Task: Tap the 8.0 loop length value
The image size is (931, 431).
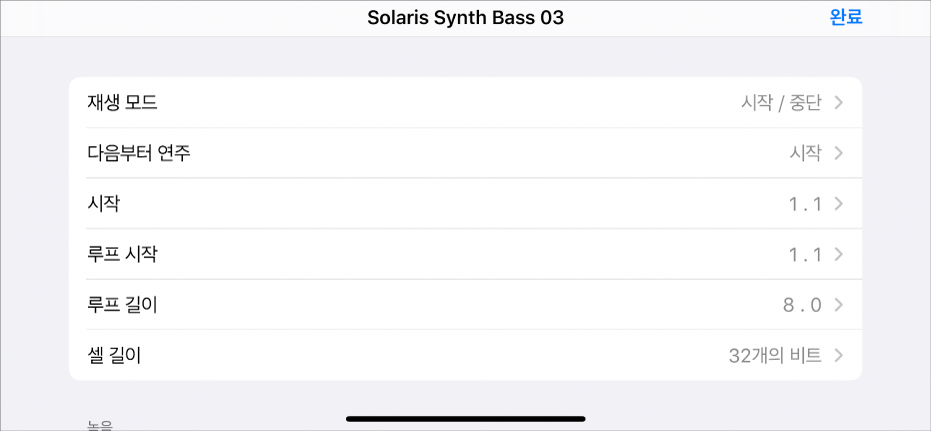Action: [803, 305]
